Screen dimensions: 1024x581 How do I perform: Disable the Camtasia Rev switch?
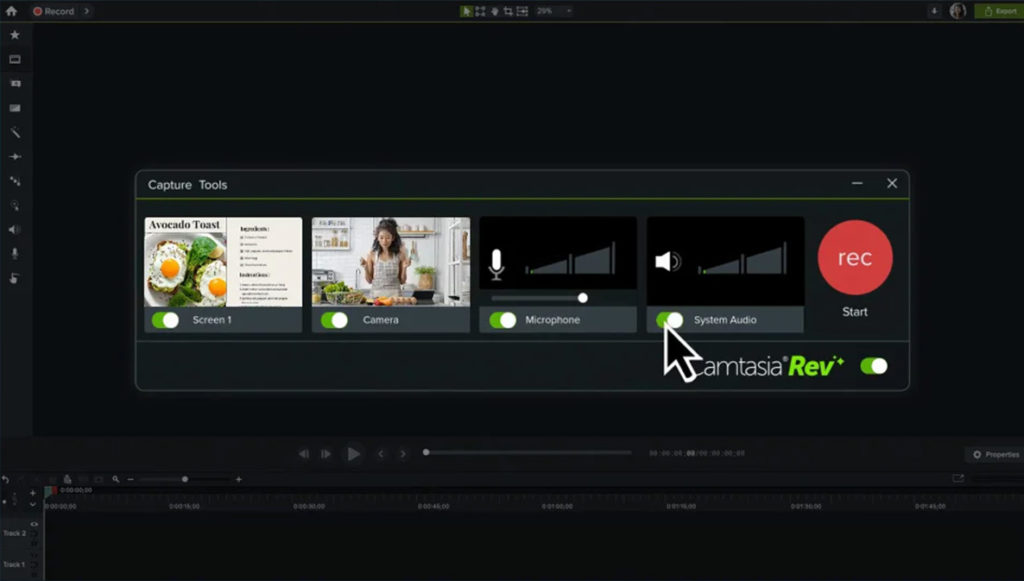(x=873, y=366)
